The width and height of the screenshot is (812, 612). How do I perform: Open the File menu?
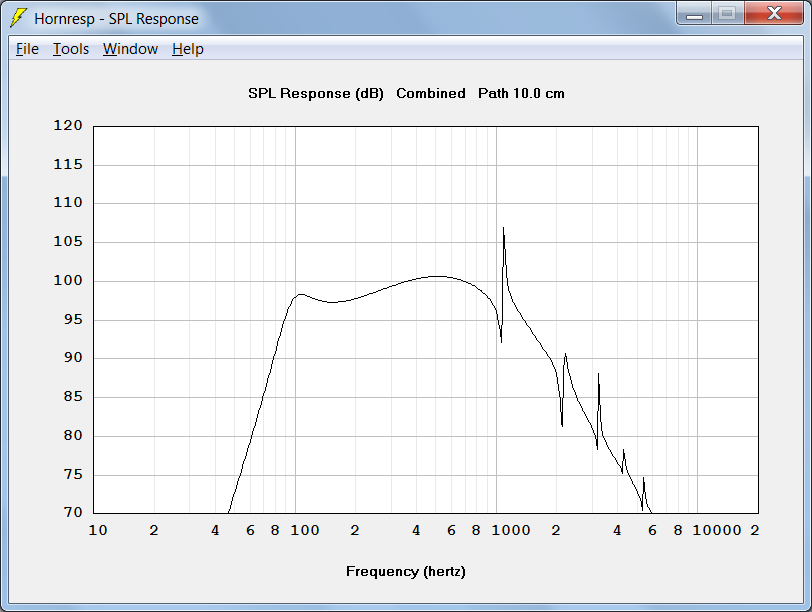pyautogui.click(x=27, y=49)
